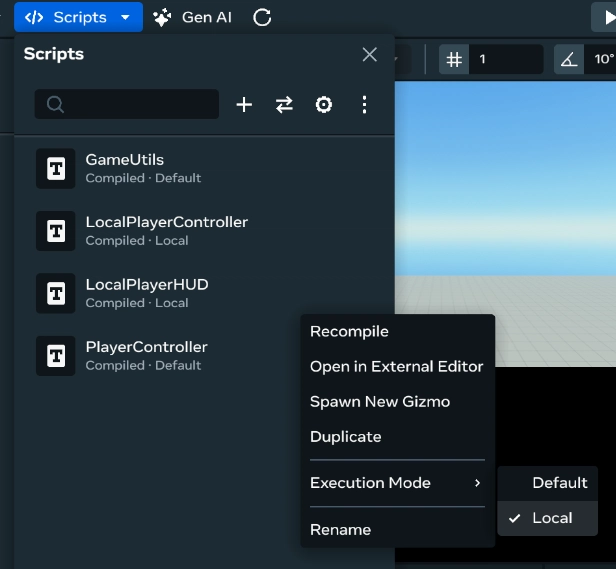
Task: Choose Spawn New Gizmo menu entry
Action: point(380,402)
